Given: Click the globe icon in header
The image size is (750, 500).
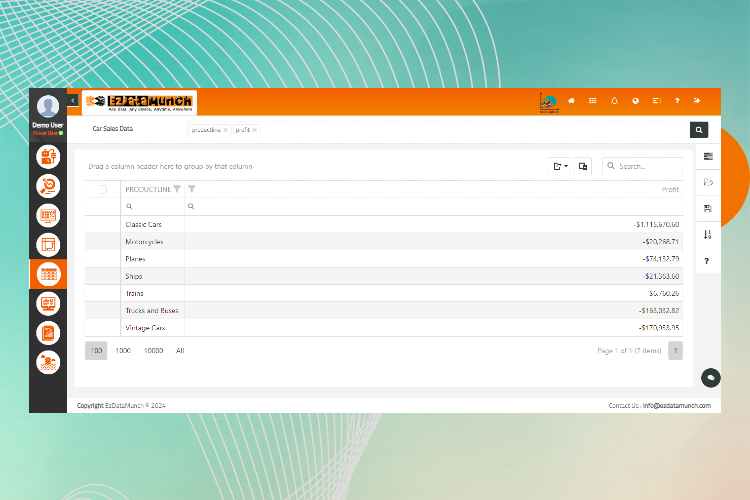Looking at the screenshot, I should point(635,100).
